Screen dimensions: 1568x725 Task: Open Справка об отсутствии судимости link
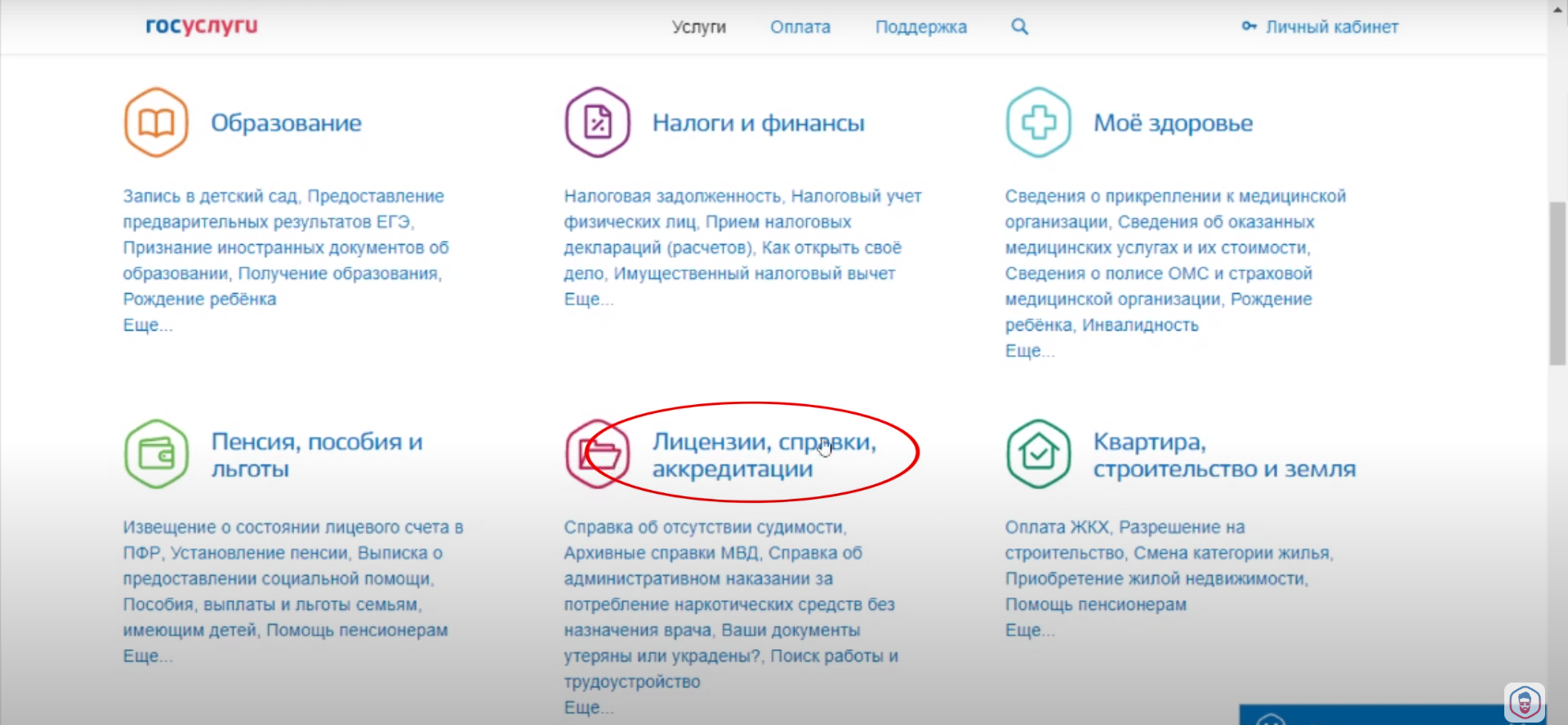tap(704, 527)
